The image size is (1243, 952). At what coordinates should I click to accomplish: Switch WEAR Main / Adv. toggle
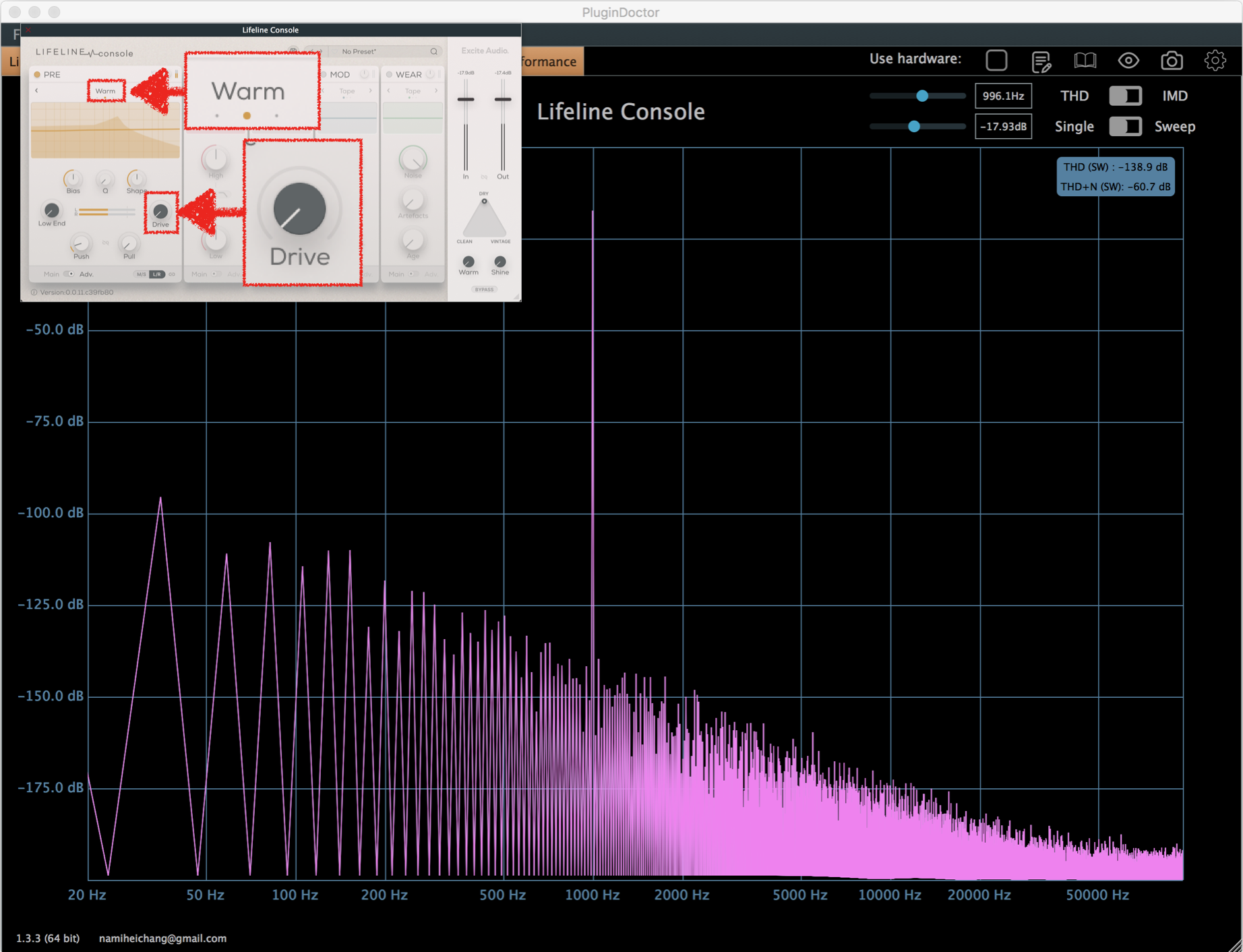(x=413, y=274)
